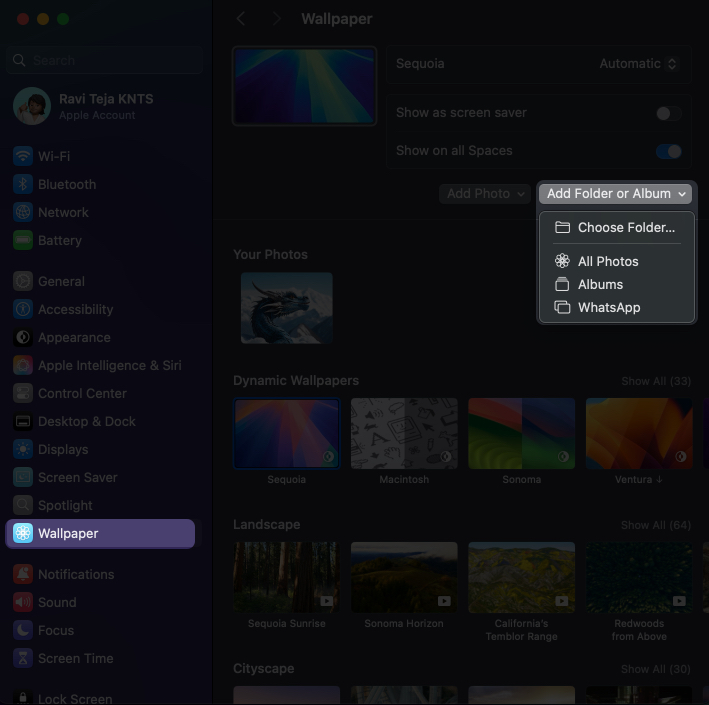Pick Albums from the dropdown menu
Viewport: 709px width, 705px height.
[x=617, y=284]
